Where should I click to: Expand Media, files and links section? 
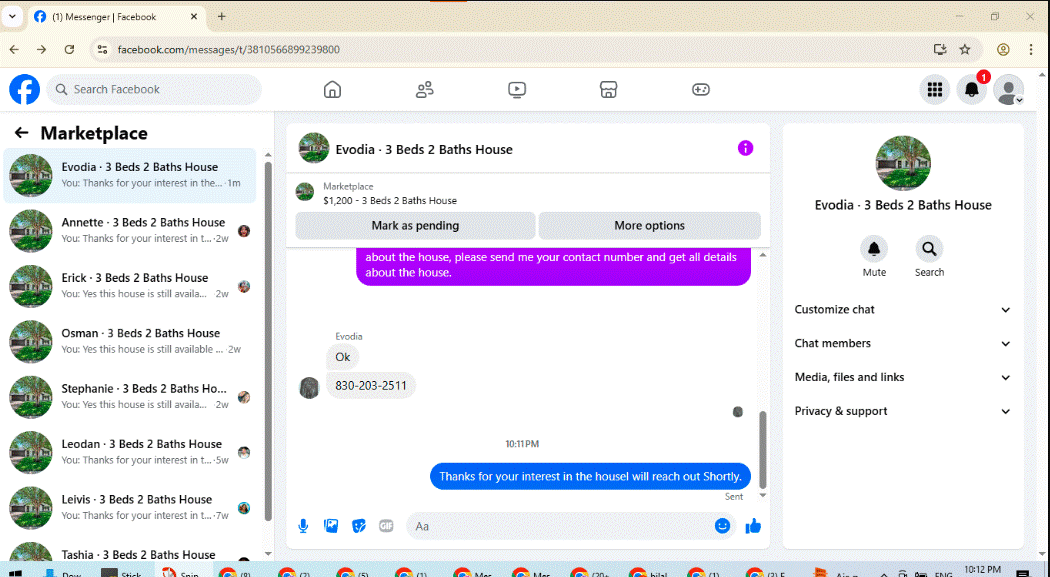[902, 378]
